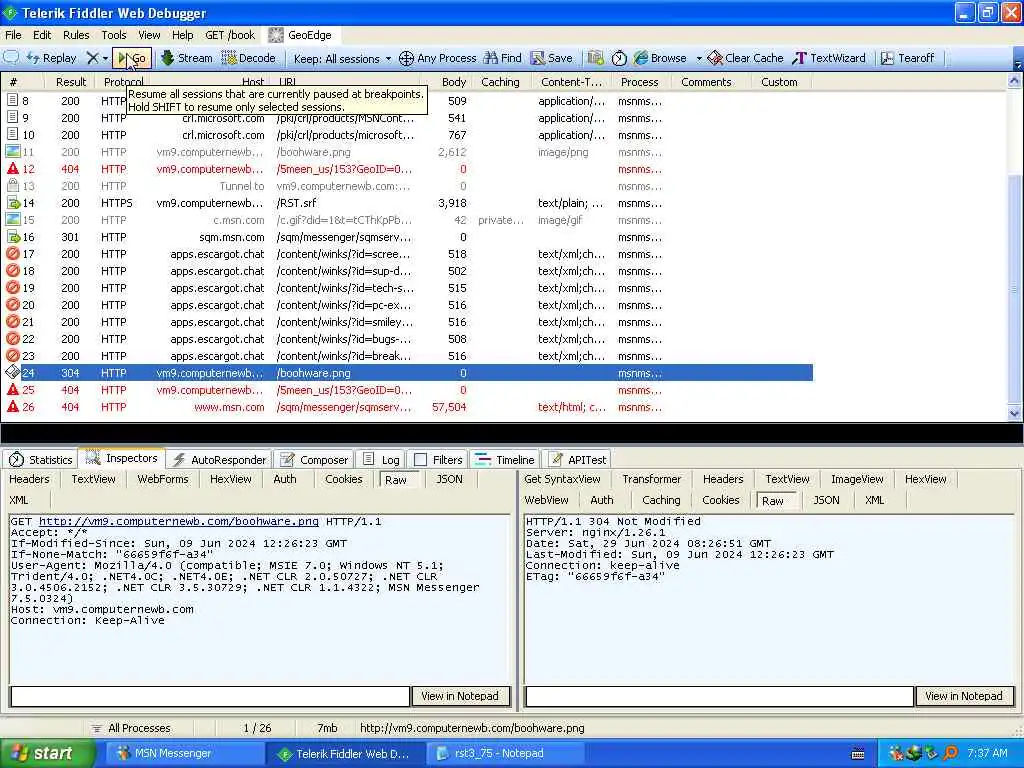Viewport: 1024px width, 768px height.
Task: Click the timer stopwatch toolbar icon
Action: tap(619, 58)
